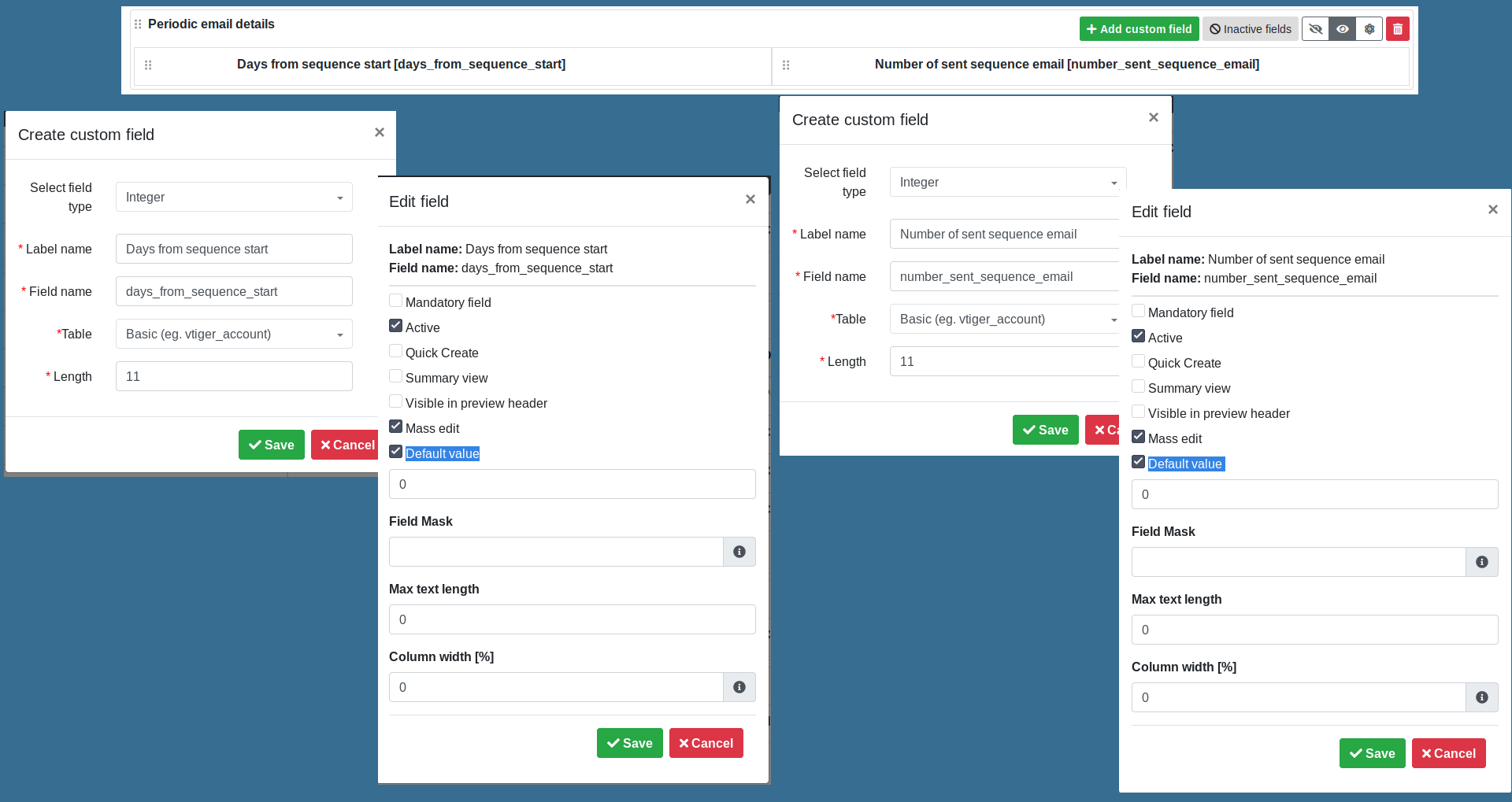Click Label name input Number of sent sequence email
1512x802 pixels.
coord(1005,234)
